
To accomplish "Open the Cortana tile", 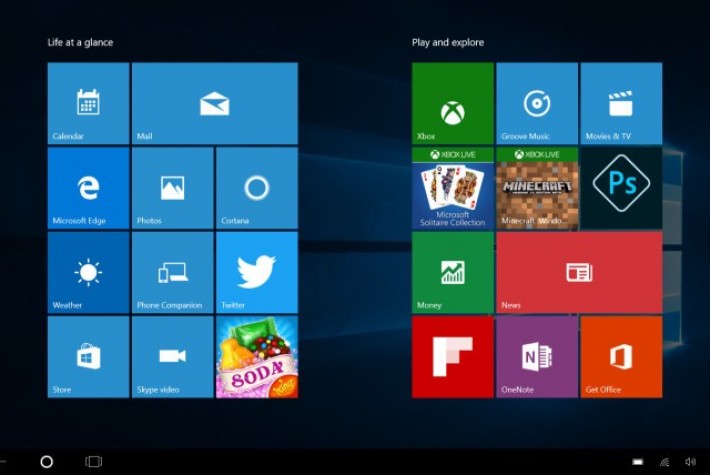I will (257, 188).
